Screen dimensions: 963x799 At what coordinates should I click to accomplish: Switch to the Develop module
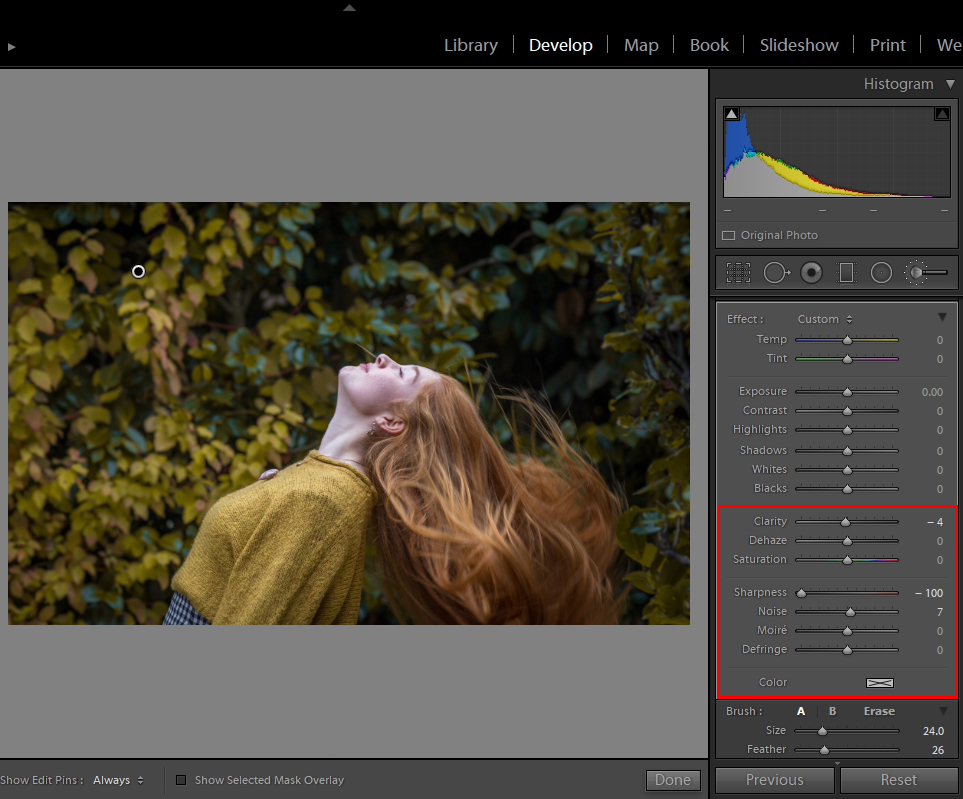pyautogui.click(x=561, y=45)
